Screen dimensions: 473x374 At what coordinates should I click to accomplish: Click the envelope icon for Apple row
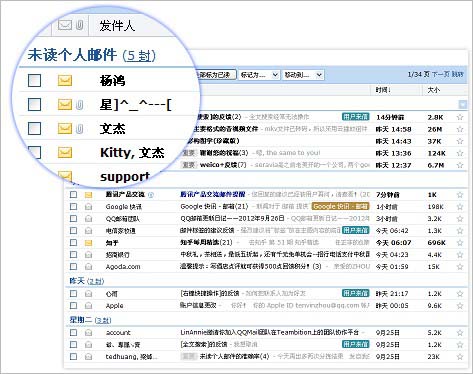88,306
